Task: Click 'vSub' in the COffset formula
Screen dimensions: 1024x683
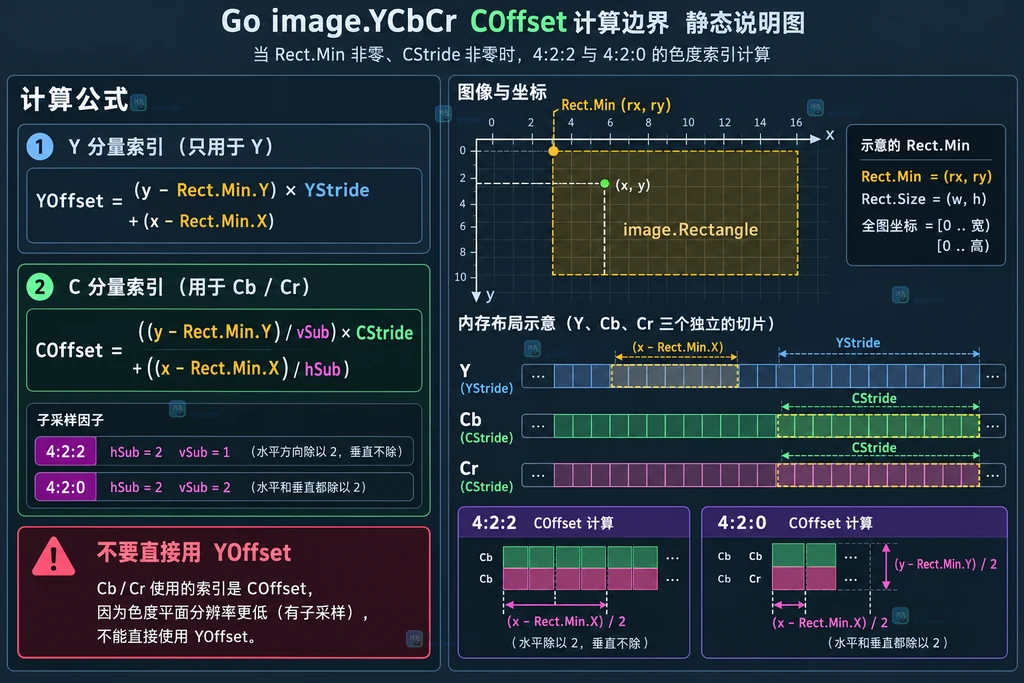Action: pyautogui.click(x=313, y=332)
